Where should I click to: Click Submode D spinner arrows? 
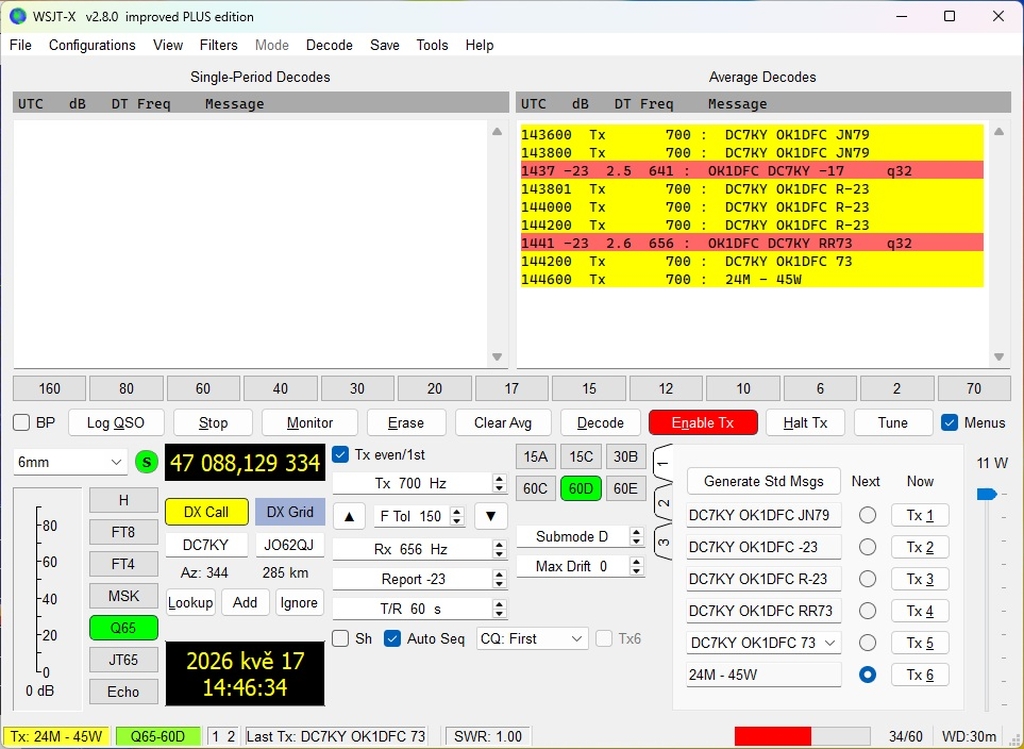click(637, 537)
